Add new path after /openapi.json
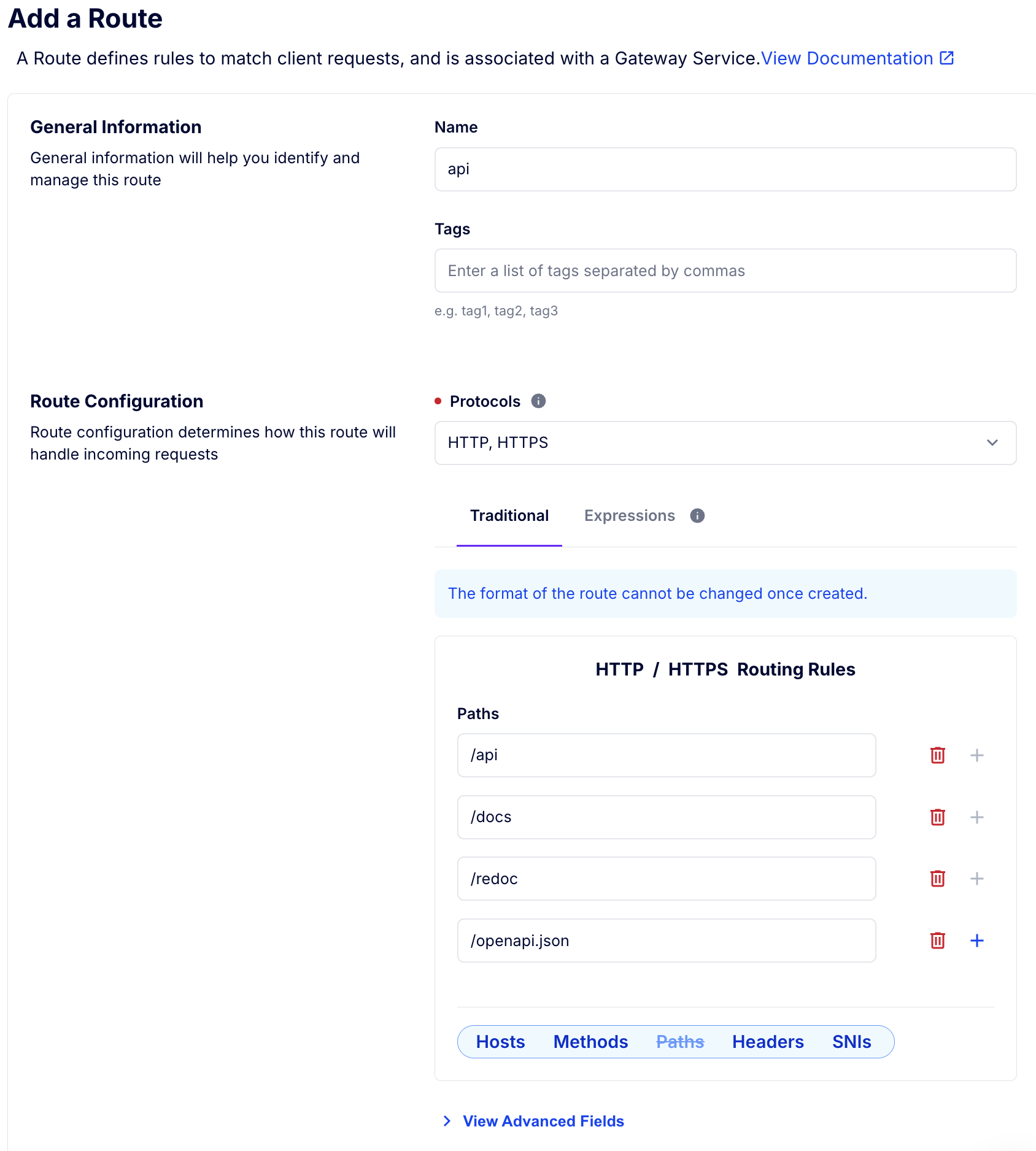 [976, 941]
